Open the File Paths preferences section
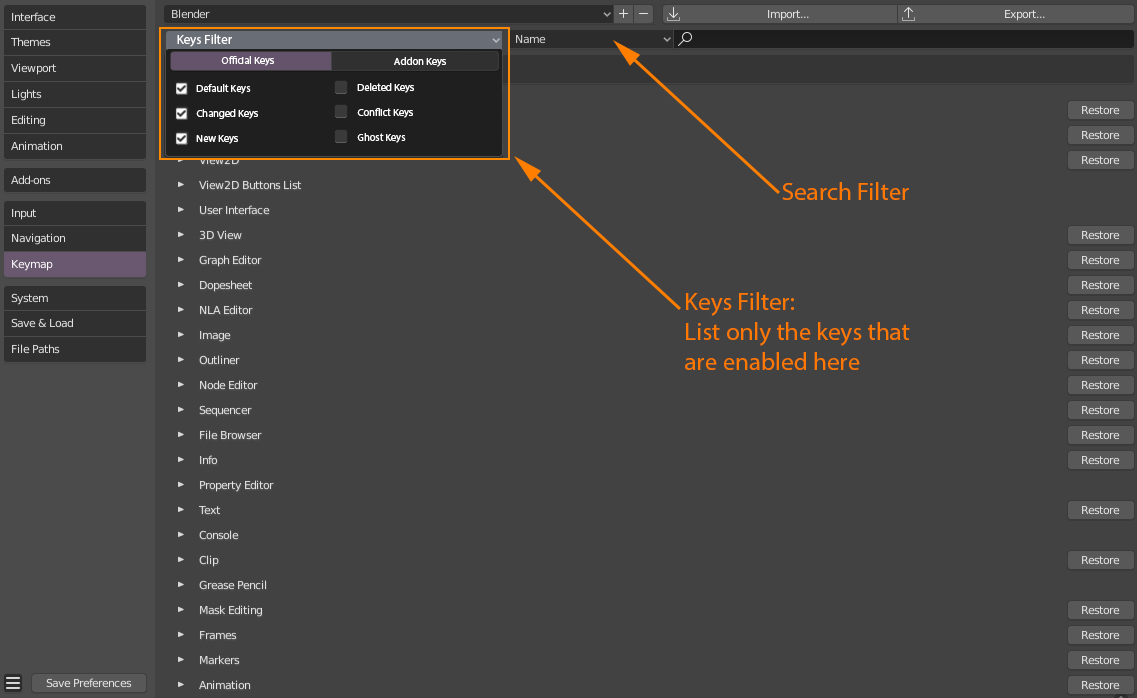This screenshot has height=698, width=1137. 75,349
